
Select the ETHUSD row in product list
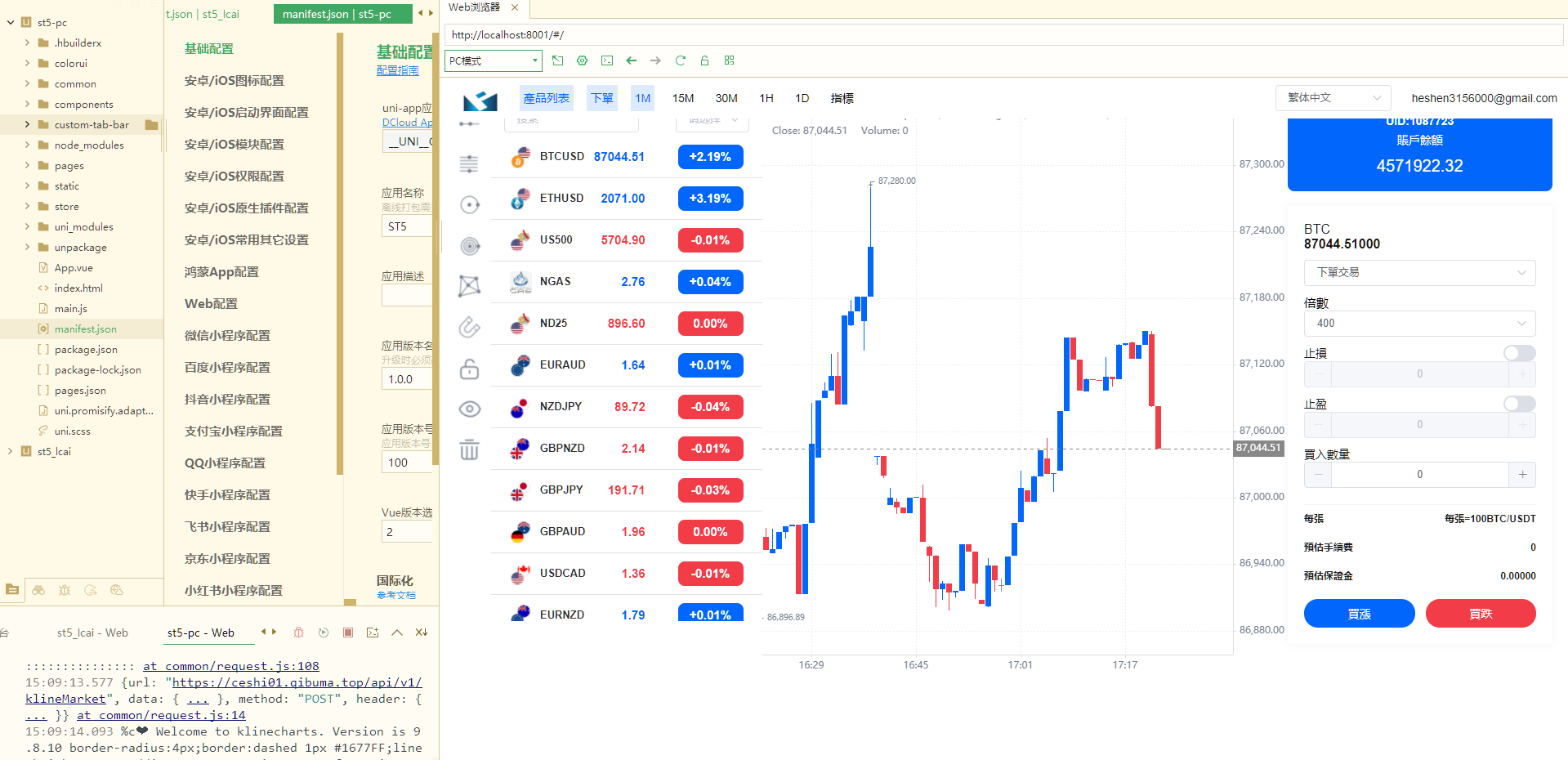click(x=625, y=199)
